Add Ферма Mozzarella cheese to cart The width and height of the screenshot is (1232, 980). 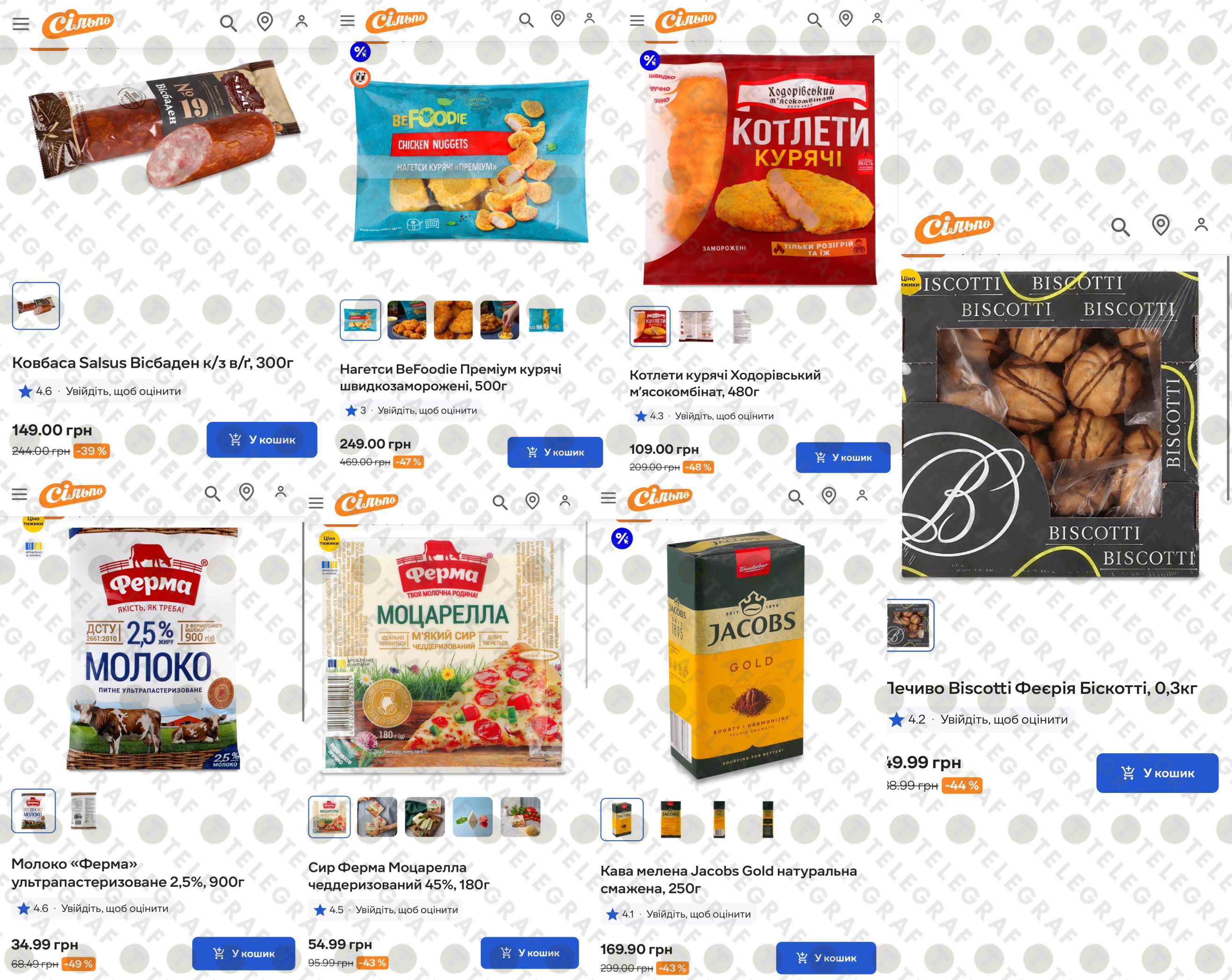529,952
